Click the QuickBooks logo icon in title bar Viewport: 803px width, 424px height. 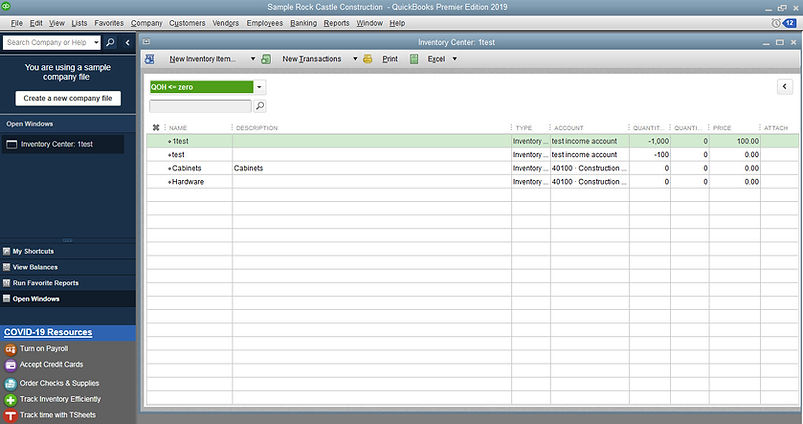point(6,7)
